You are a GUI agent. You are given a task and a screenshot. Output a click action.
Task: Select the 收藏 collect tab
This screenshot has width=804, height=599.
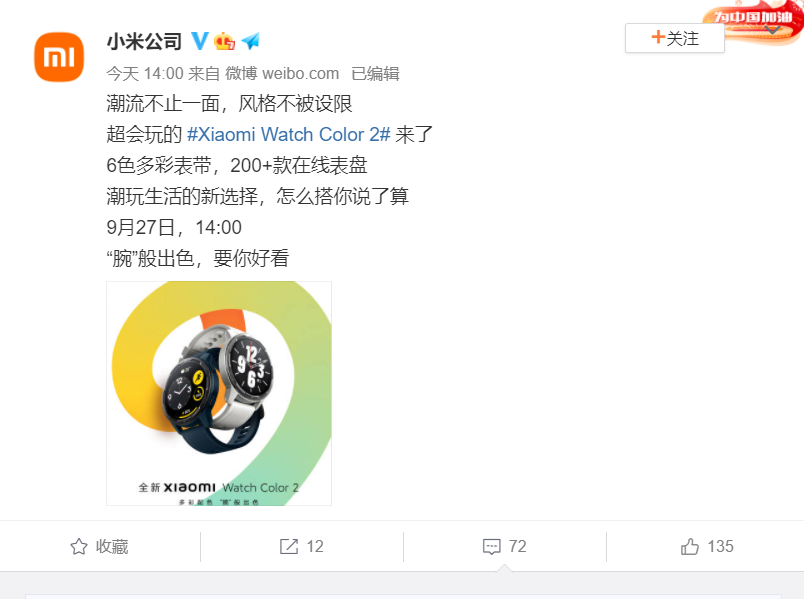pos(100,547)
